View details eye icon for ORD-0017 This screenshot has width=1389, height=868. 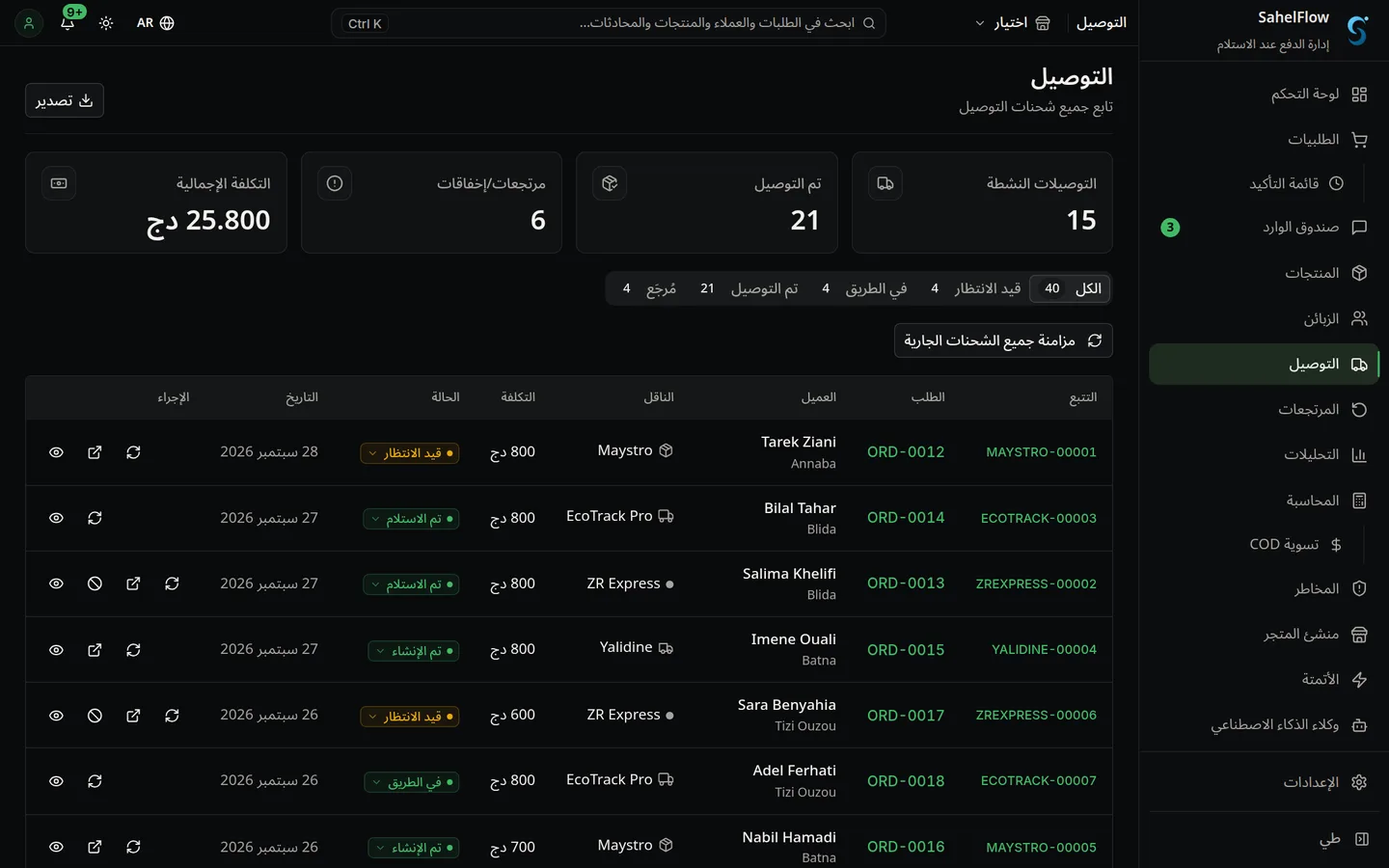click(56, 716)
